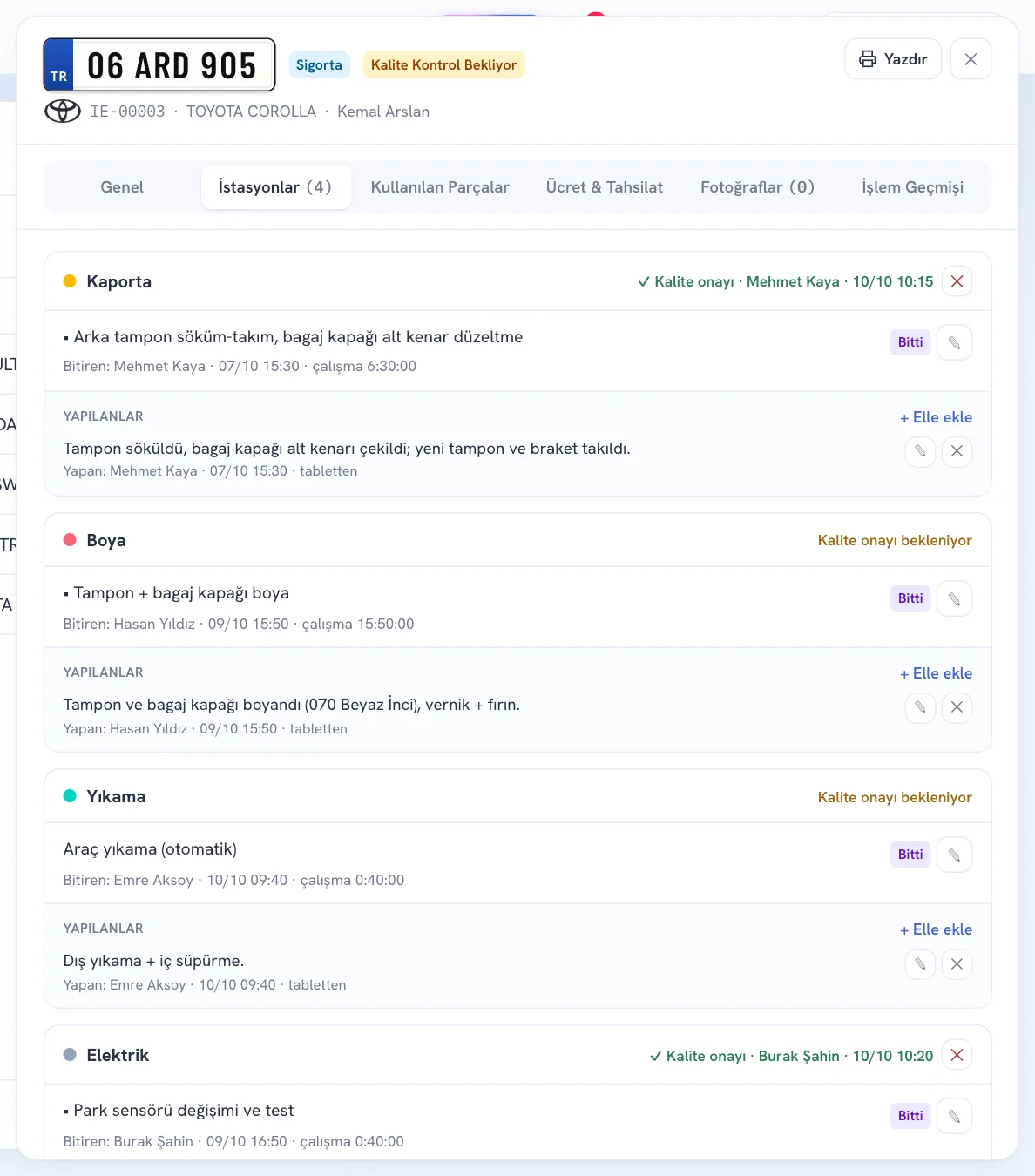View the Fotoğraflar (0) tab
This screenshot has width=1035, height=1176.
click(758, 187)
